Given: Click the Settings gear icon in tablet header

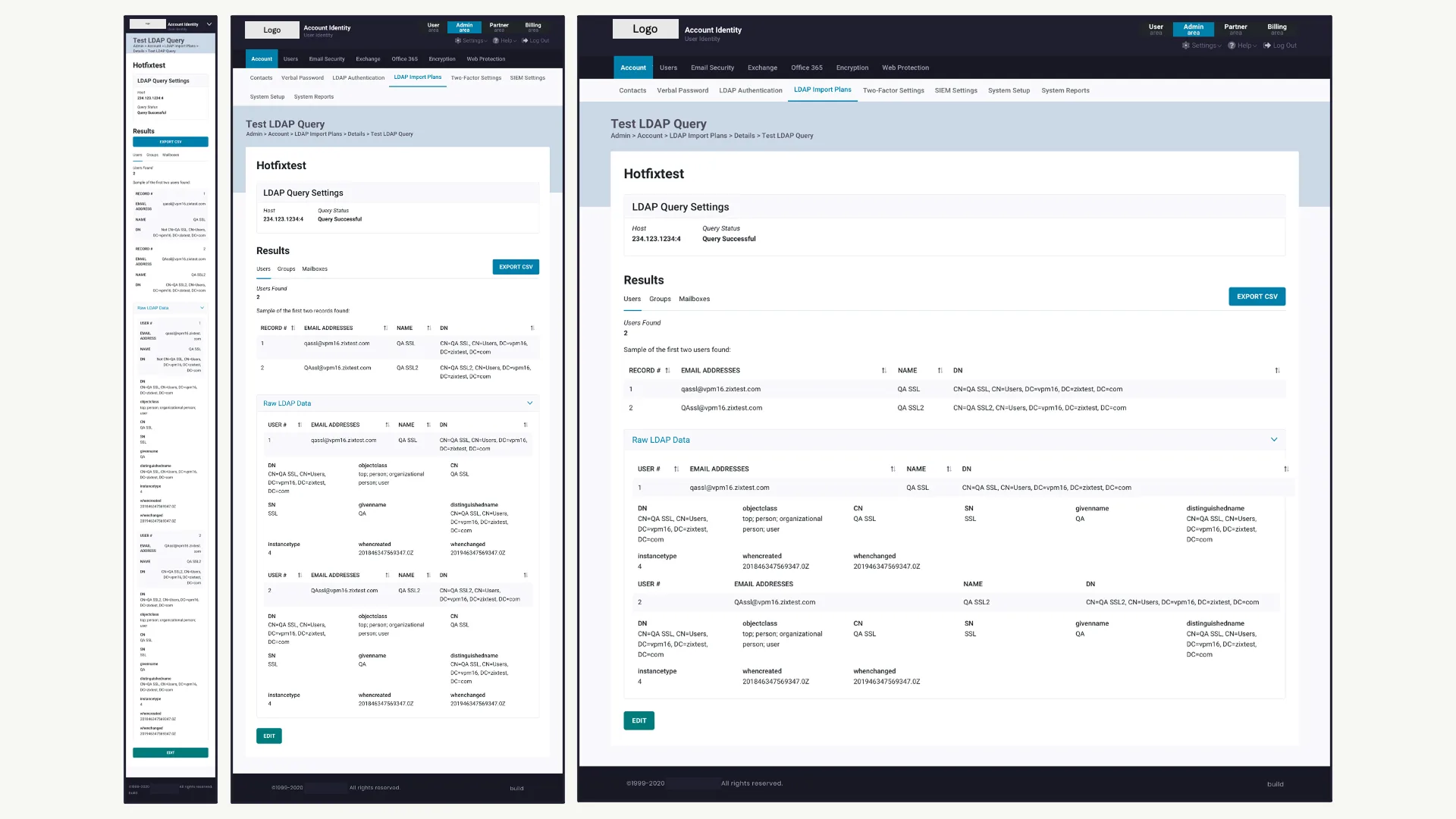Looking at the screenshot, I should [458, 41].
